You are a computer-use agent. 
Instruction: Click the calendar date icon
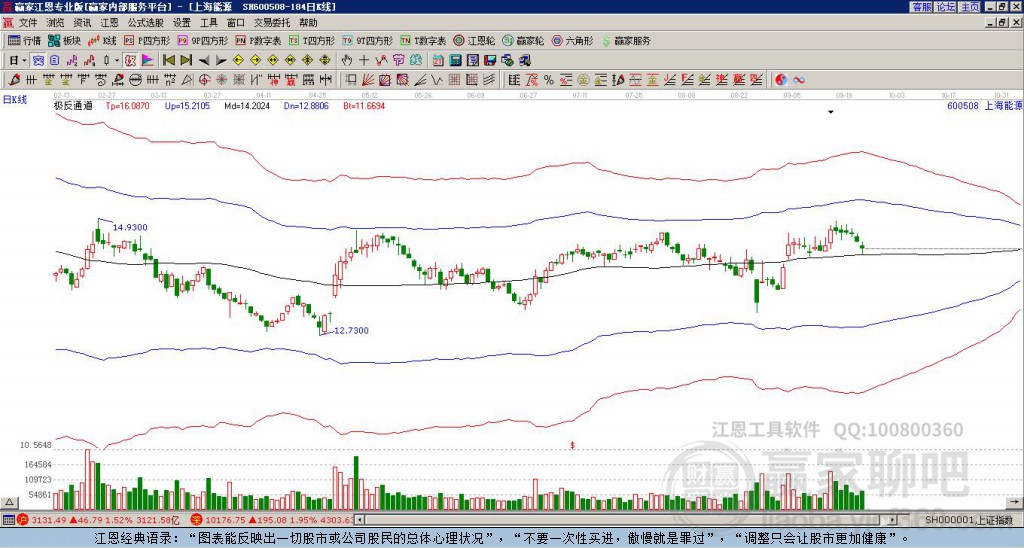click(x=438, y=61)
